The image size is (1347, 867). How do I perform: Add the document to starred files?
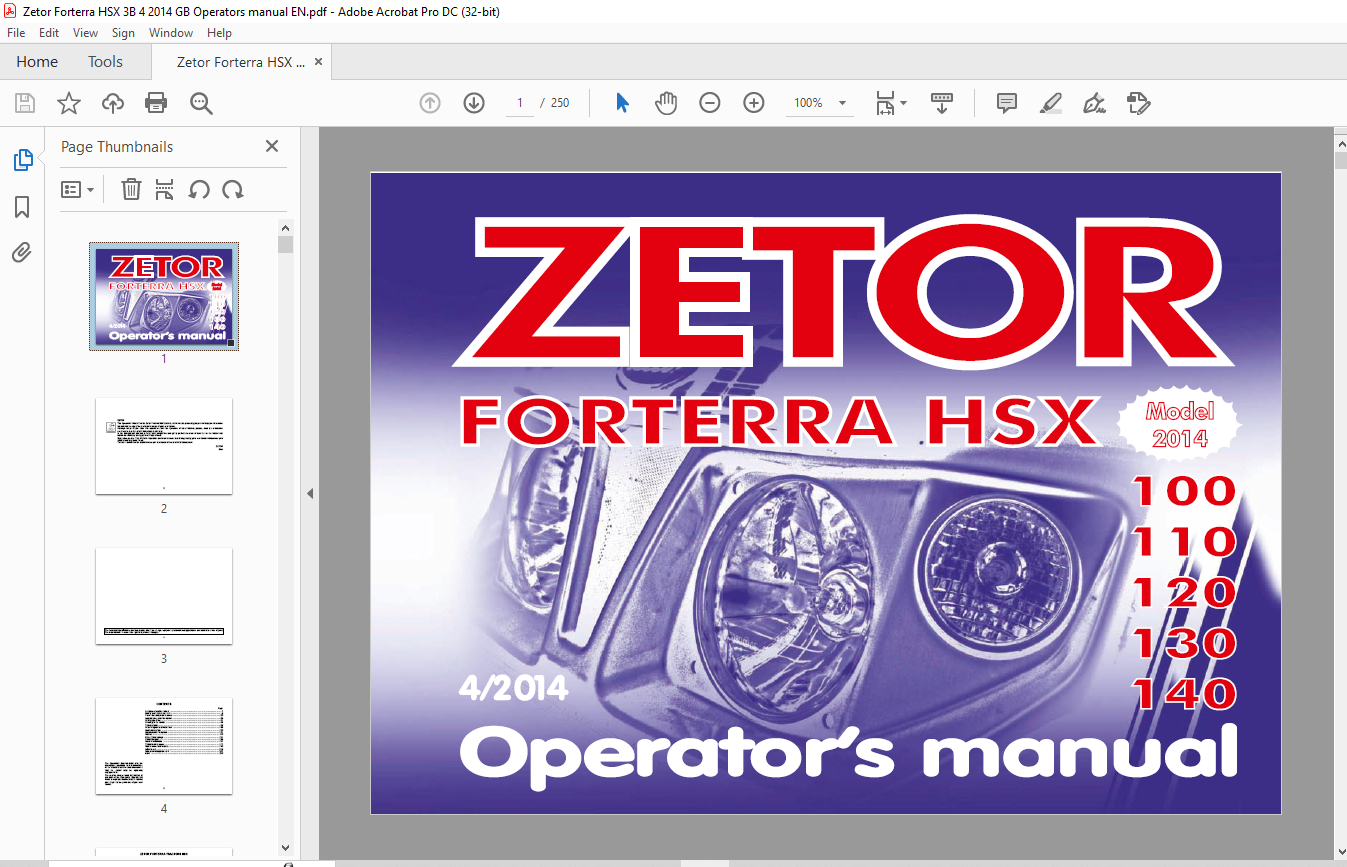(x=68, y=103)
